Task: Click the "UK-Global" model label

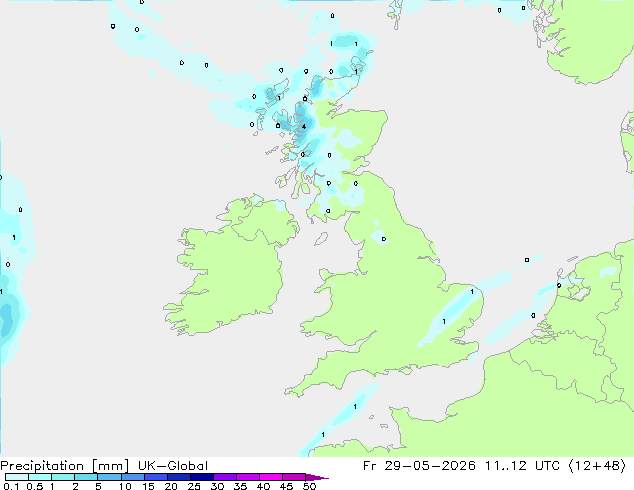Action: tap(173, 466)
